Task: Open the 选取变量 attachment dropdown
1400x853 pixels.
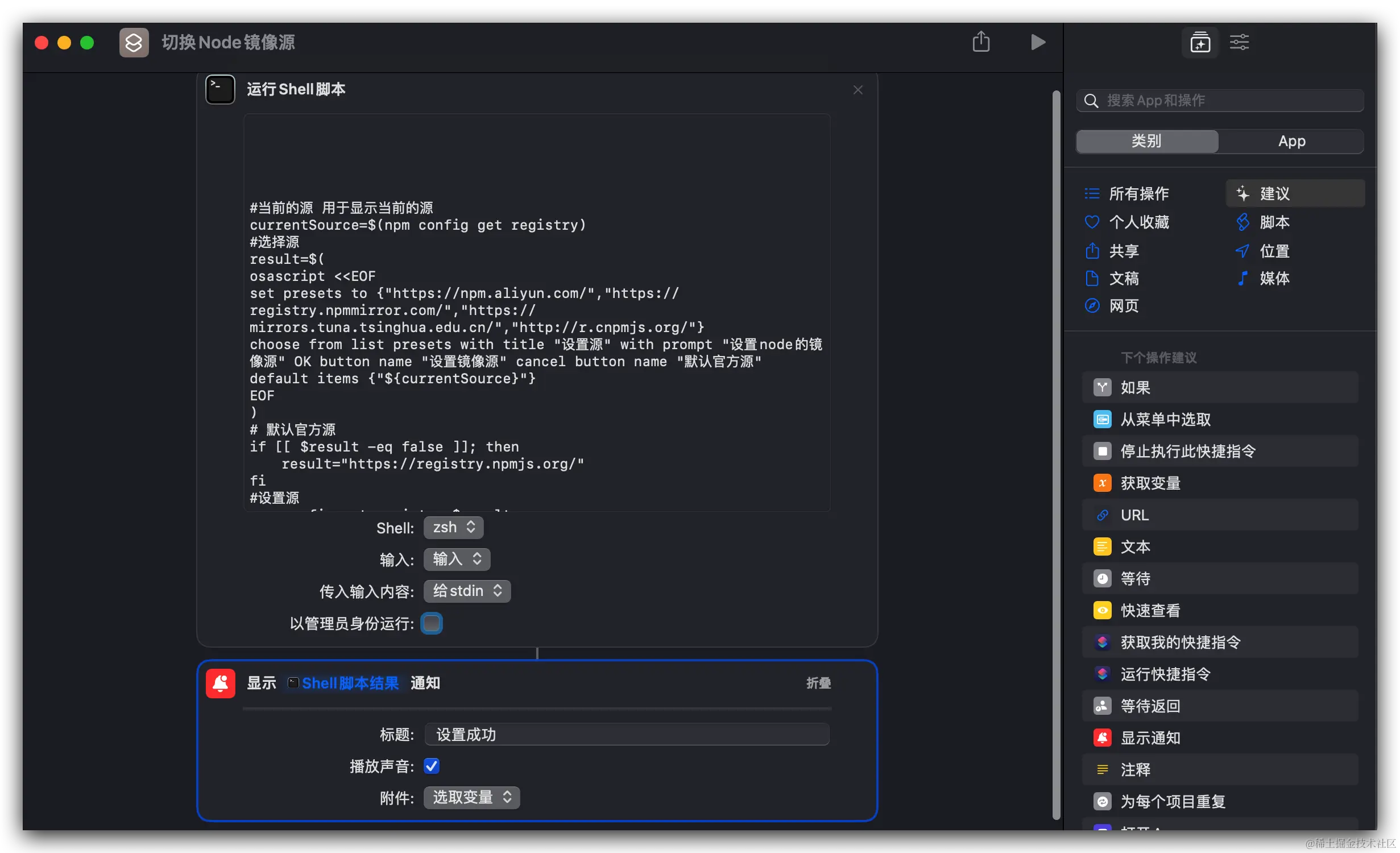Action: 471,797
